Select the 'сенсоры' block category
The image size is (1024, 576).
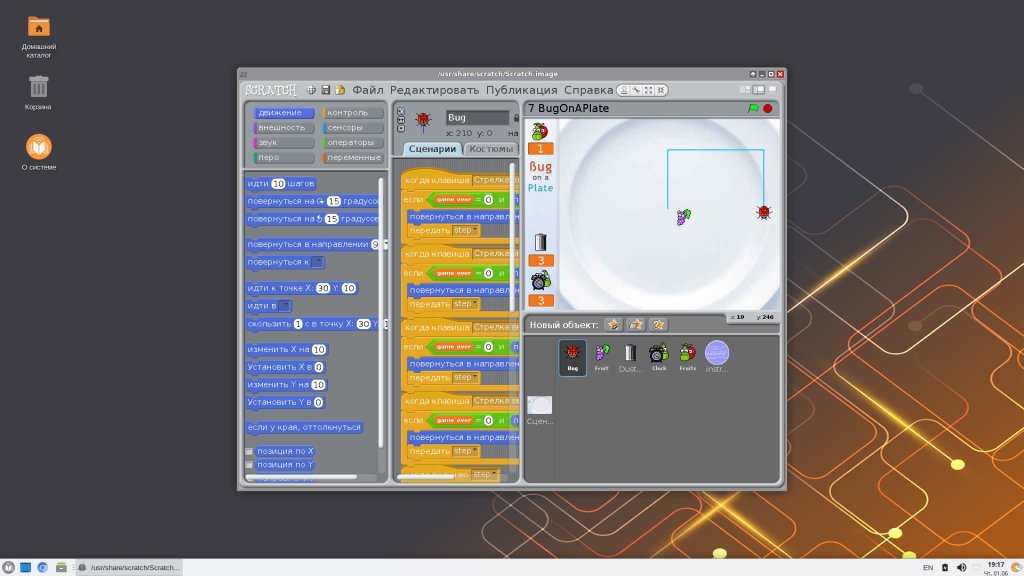[x=353, y=128]
